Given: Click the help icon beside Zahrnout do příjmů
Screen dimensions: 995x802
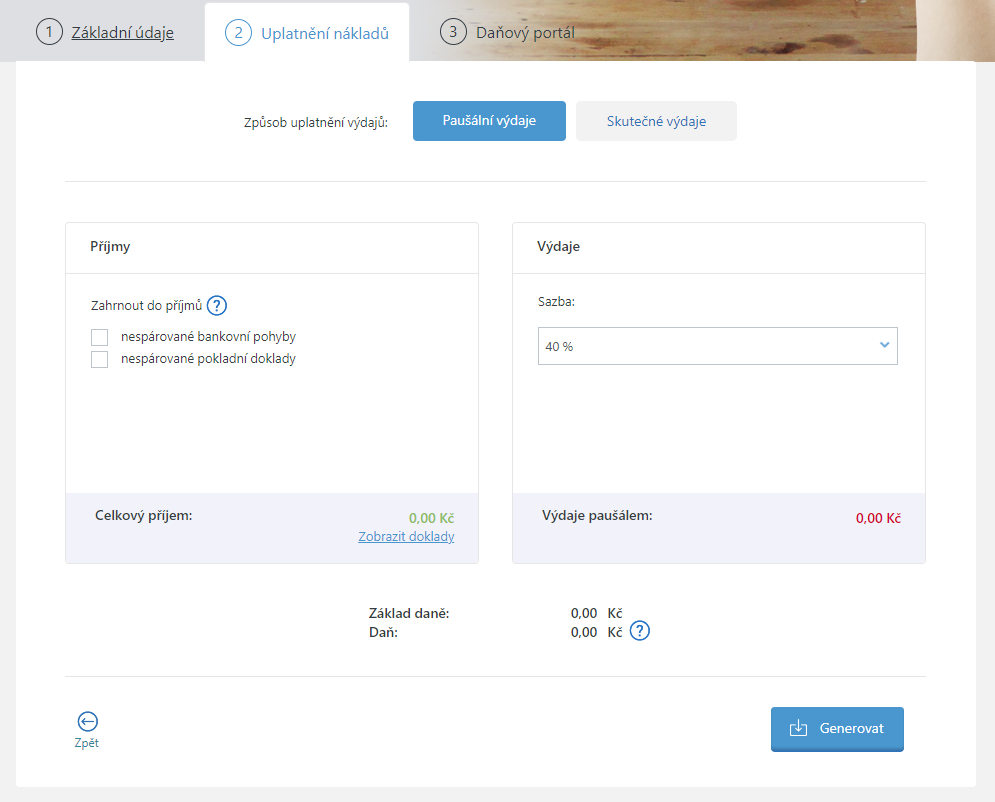Looking at the screenshot, I should coord(217,306).
